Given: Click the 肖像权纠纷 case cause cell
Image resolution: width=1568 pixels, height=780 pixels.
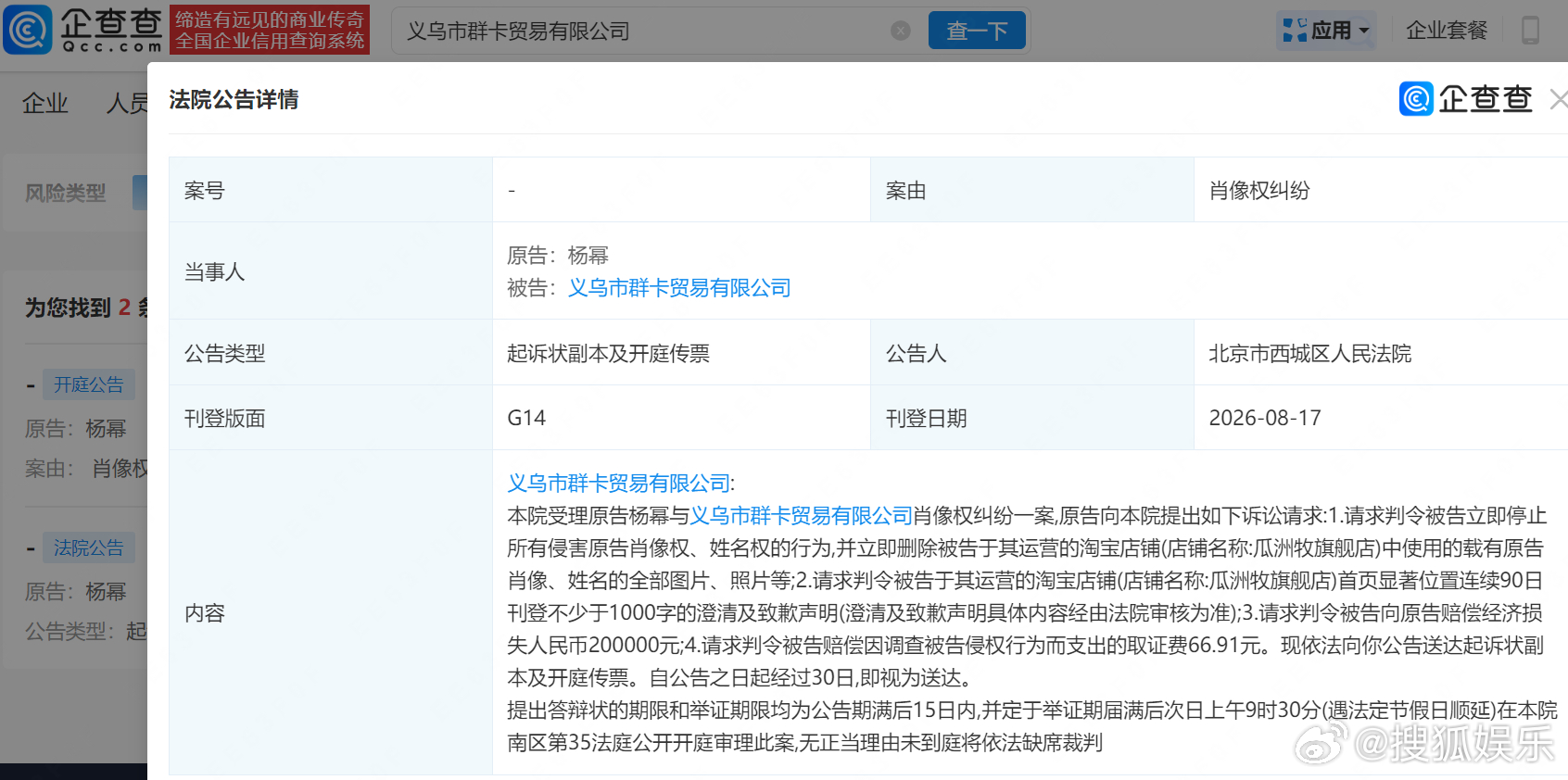Looking at the screenshot, I should [x=1259, y=190].
